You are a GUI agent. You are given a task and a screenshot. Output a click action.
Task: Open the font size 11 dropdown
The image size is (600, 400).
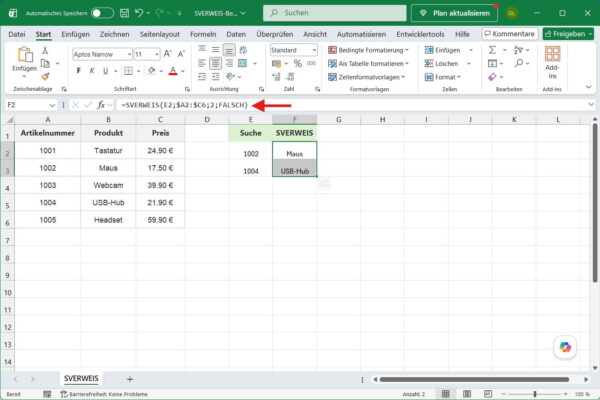click(x=157, y=54)
